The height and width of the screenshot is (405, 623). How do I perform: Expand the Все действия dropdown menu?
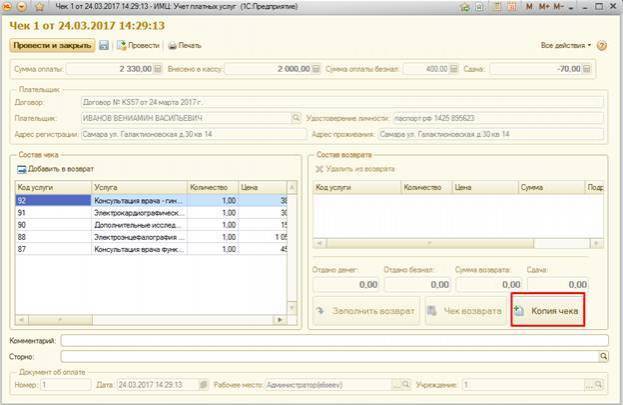pos(566,46)
